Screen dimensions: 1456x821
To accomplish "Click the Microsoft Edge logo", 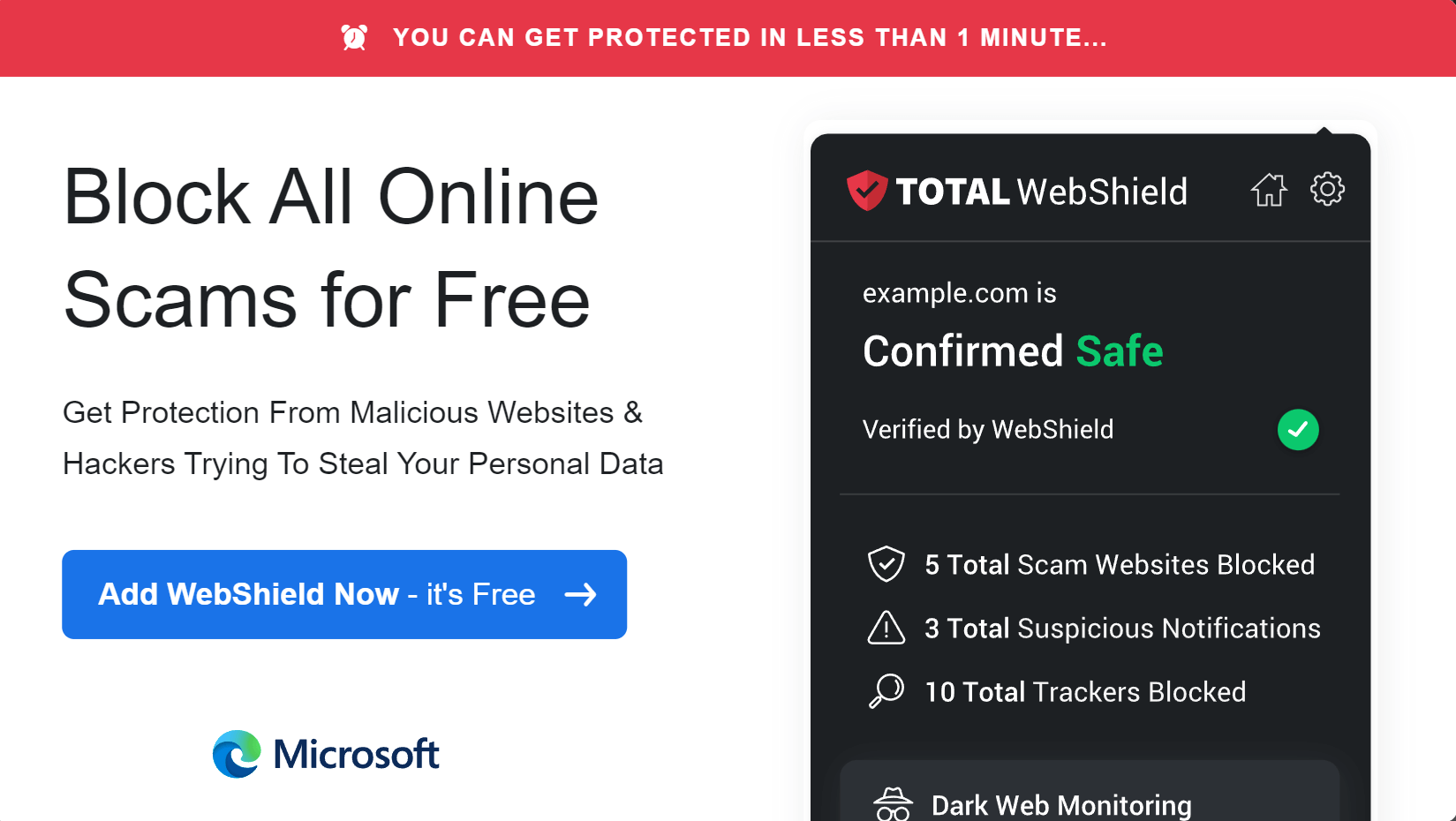I will coord(235,754).
